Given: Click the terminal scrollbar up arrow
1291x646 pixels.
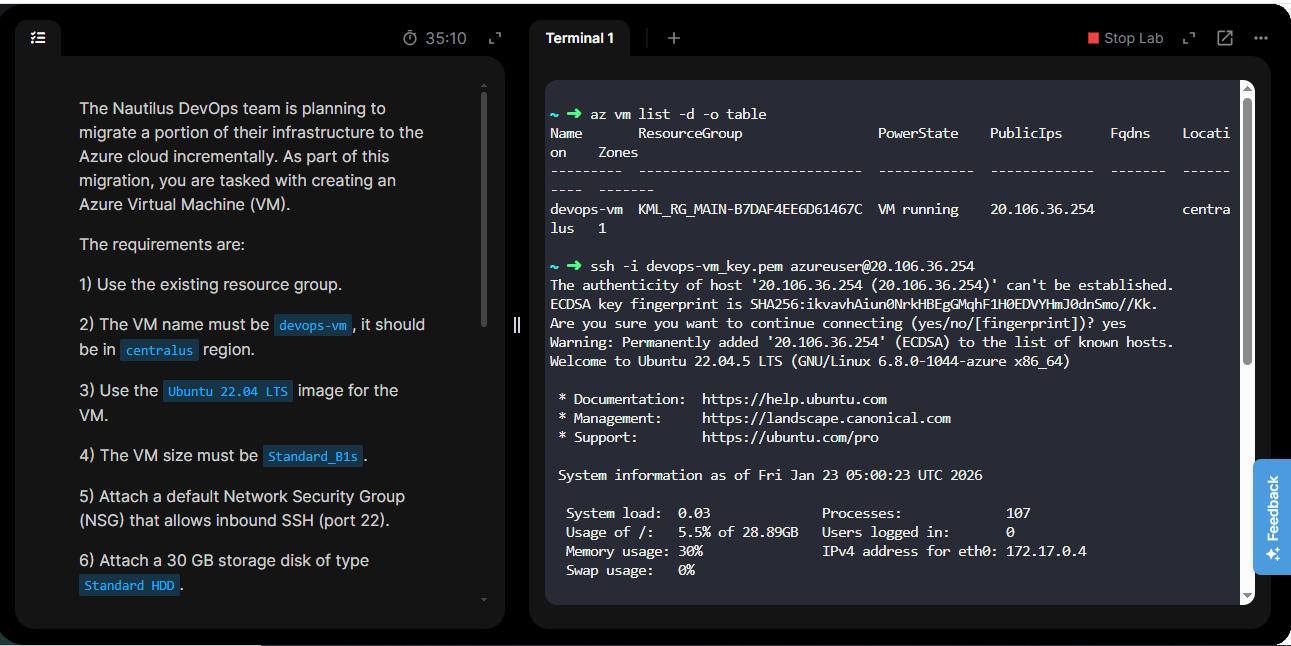Looking at the screenshot, I should pos(1247,88).
